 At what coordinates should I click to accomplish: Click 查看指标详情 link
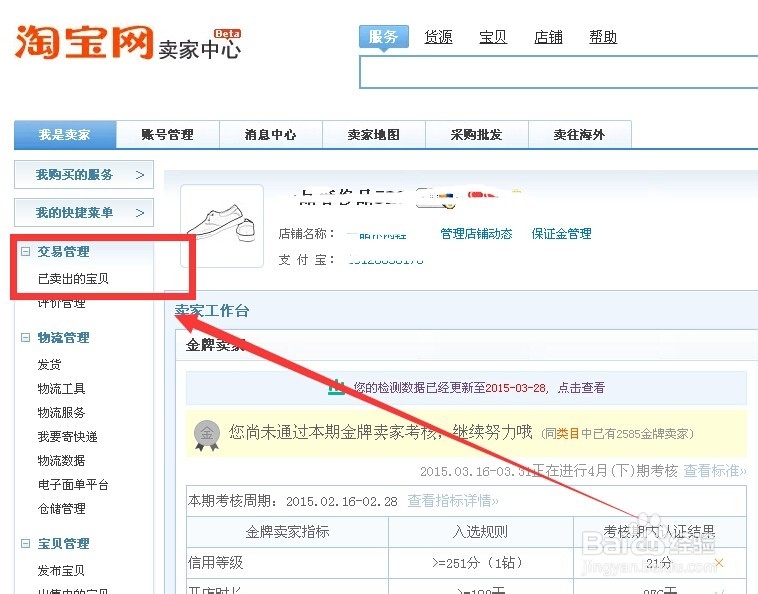453,501
